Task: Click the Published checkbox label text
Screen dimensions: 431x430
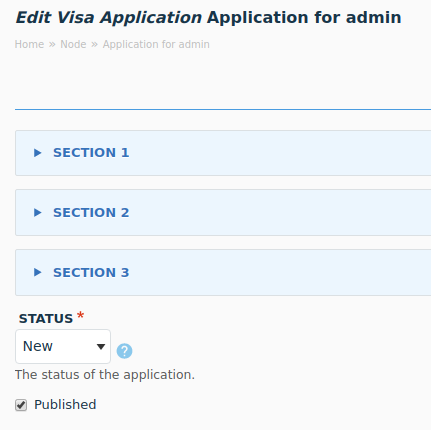Action: click(x=65, y=405)
